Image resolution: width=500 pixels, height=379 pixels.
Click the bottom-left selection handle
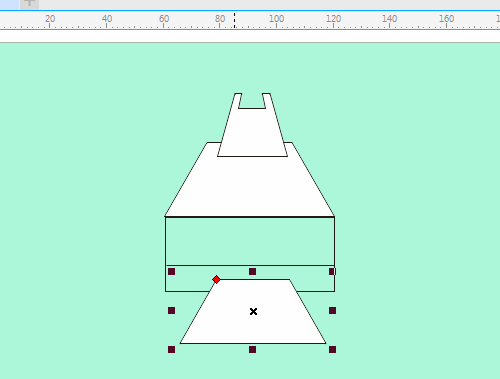(x=172, y=349)
